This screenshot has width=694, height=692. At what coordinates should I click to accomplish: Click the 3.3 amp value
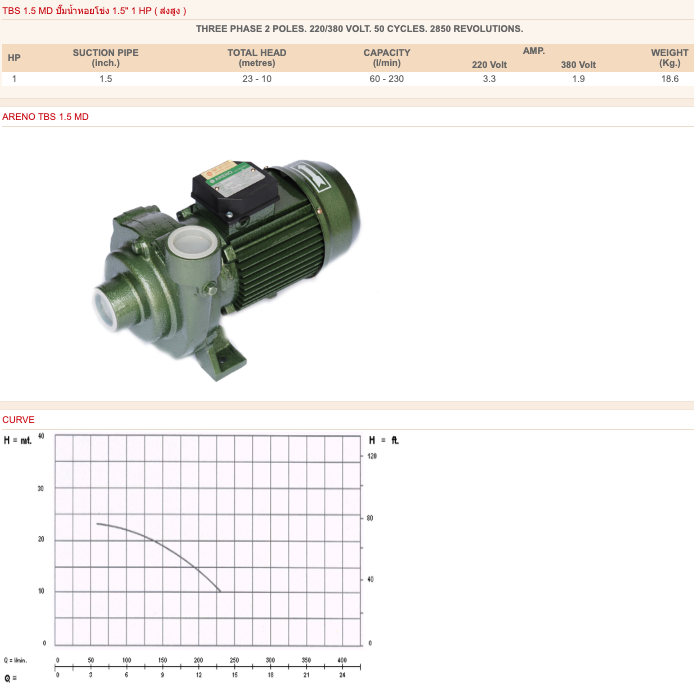point(489,79)
